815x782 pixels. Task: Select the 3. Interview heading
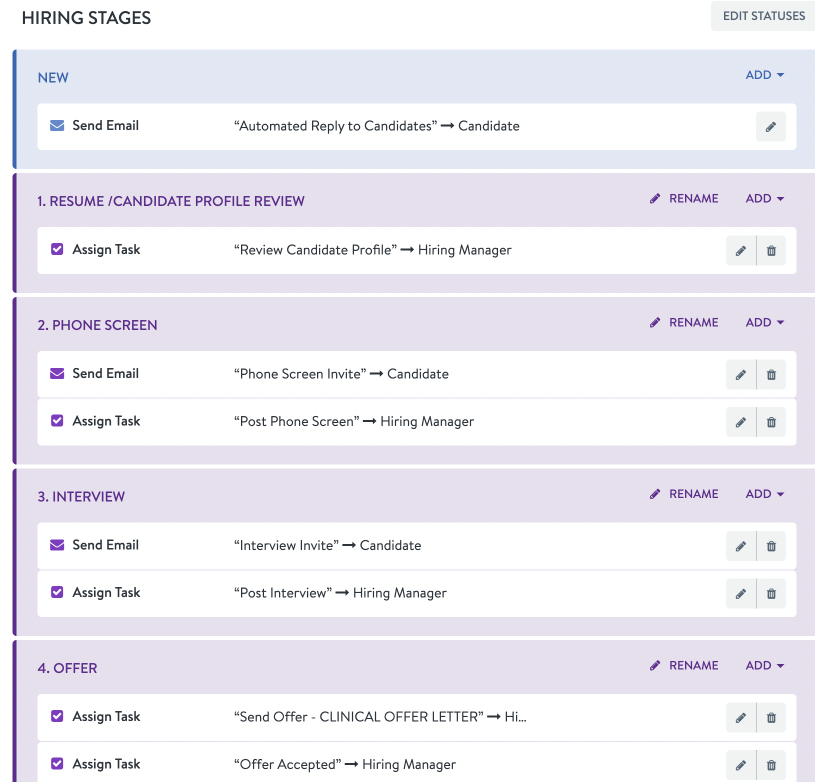pyautogui.click(x=81, y=497)
